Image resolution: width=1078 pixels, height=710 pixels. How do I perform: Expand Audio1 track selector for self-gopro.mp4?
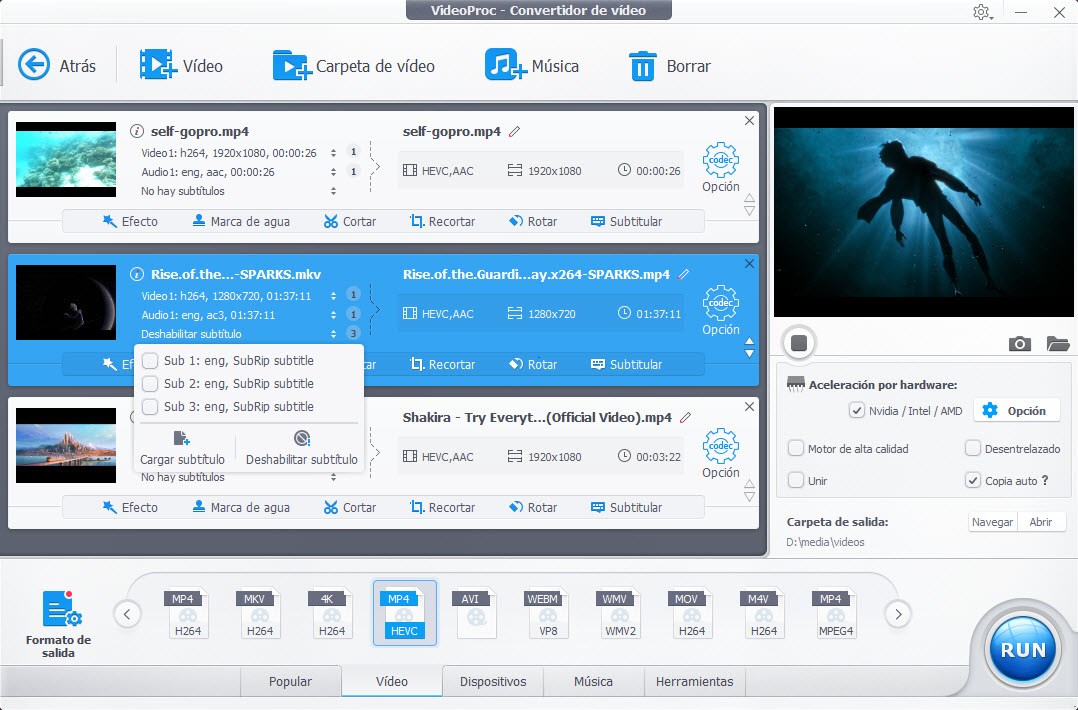tap(333, 172)
